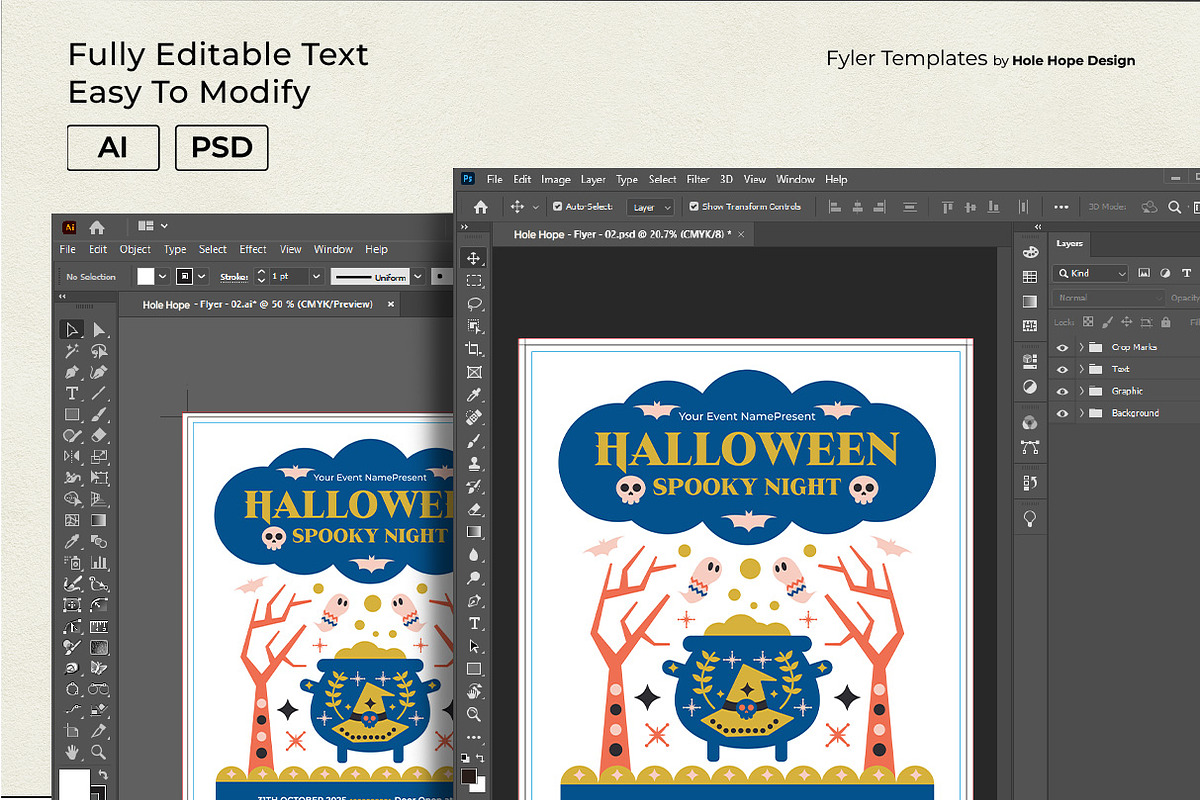Open the Illustrator stroke weight dropdown
1200x800 pixels.
click(317, 277)
